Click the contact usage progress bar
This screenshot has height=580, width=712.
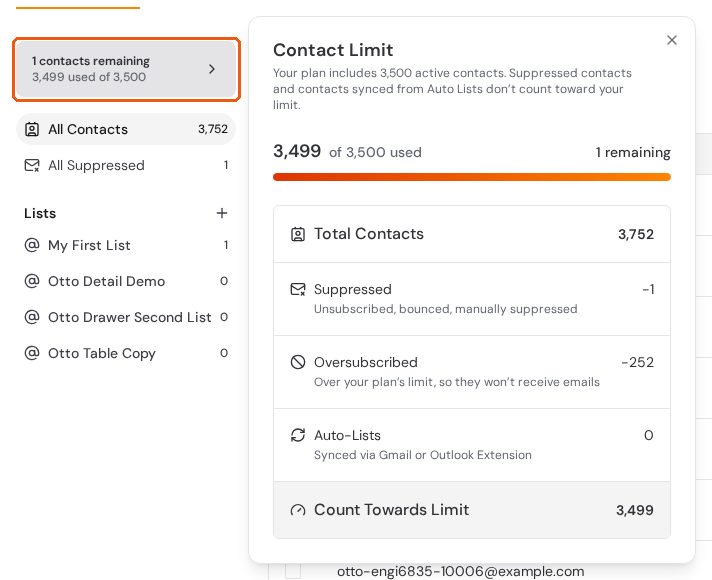point(472,177)
